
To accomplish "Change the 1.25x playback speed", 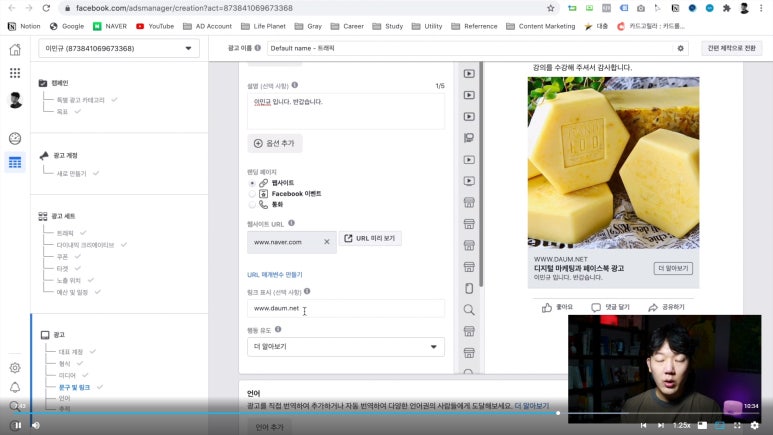I will [x=682, y=425].
